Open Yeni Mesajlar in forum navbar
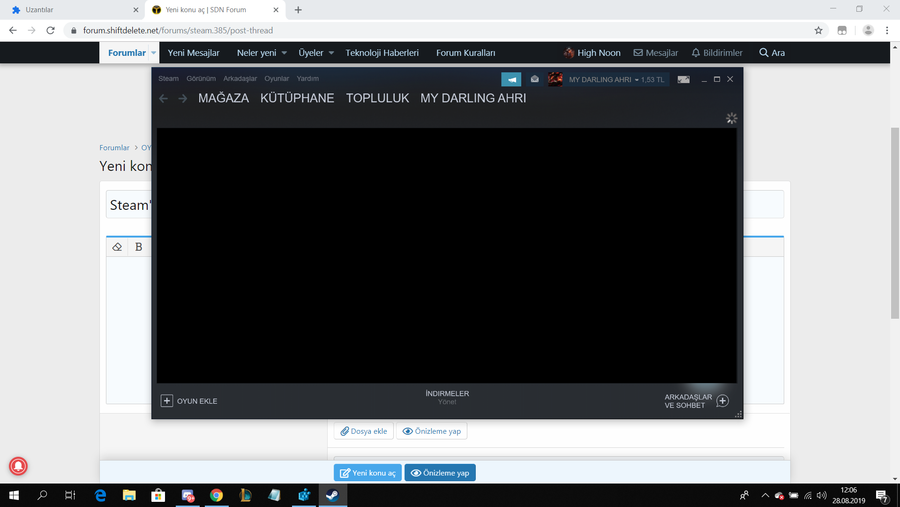The height and width of the screenshot is (507, 900). pos(193,53)
